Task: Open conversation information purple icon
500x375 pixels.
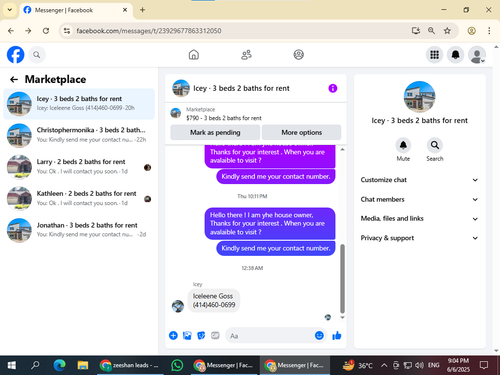Action: click(x=333, y=88)
